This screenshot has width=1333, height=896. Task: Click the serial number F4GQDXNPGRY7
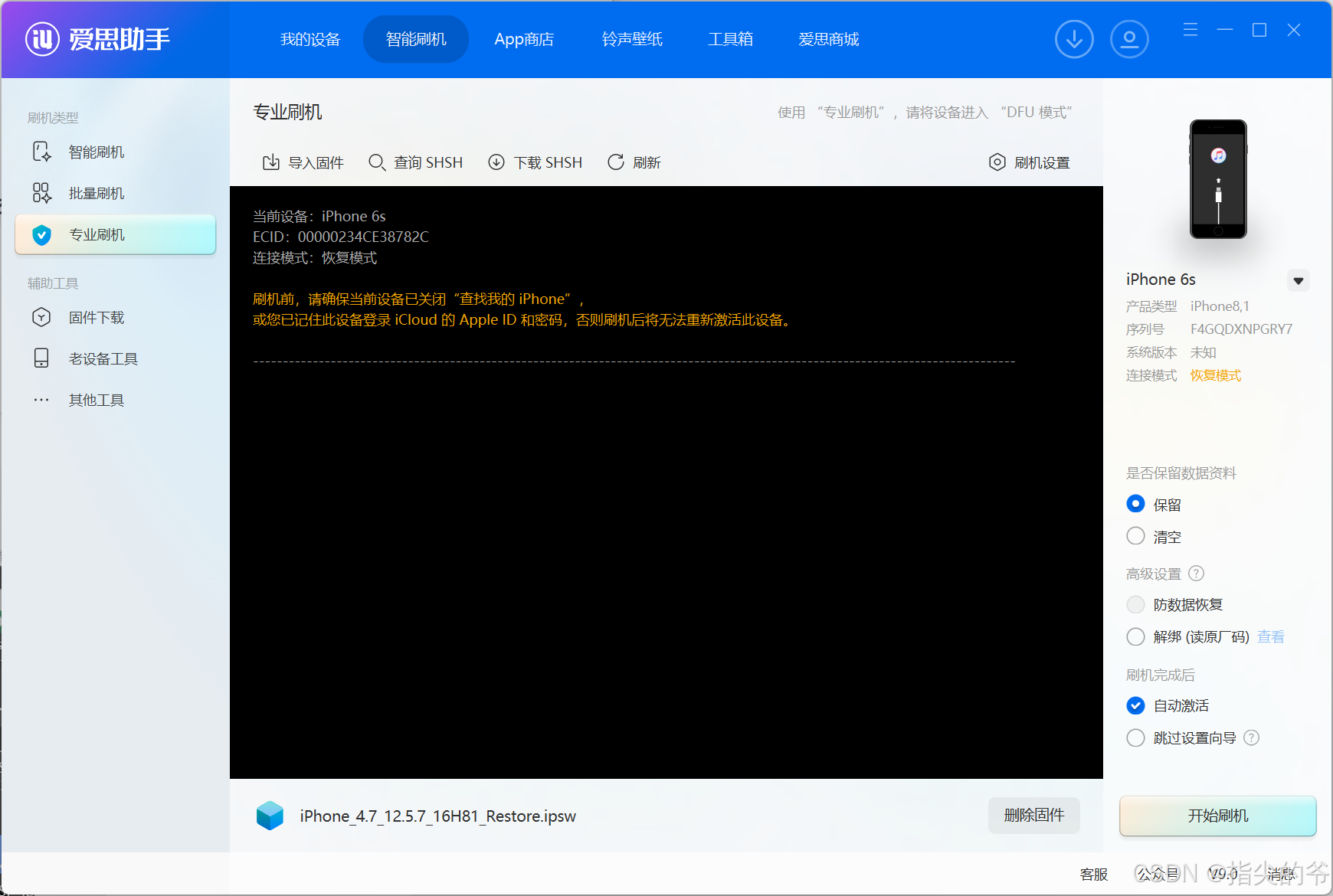coord(1241,329)
